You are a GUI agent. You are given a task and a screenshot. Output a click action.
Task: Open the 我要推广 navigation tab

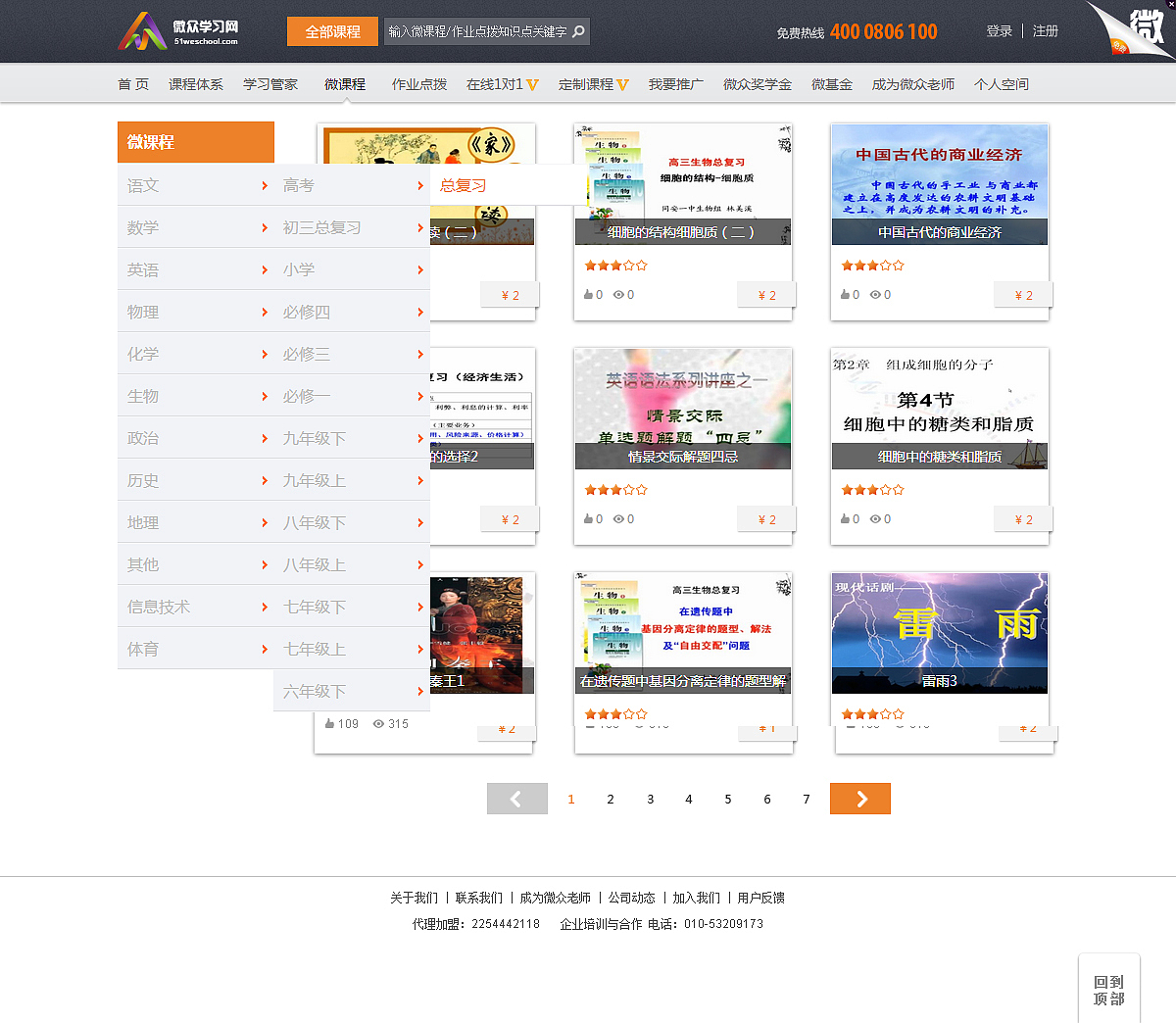point(675,84)
